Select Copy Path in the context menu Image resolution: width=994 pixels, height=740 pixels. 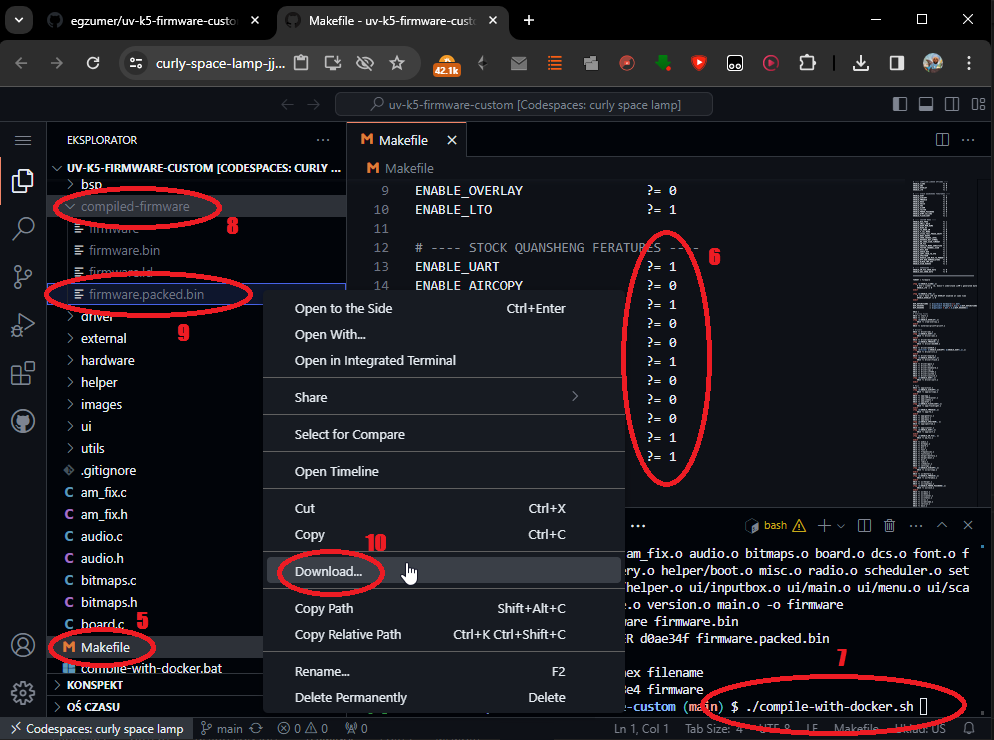point(323,608)
